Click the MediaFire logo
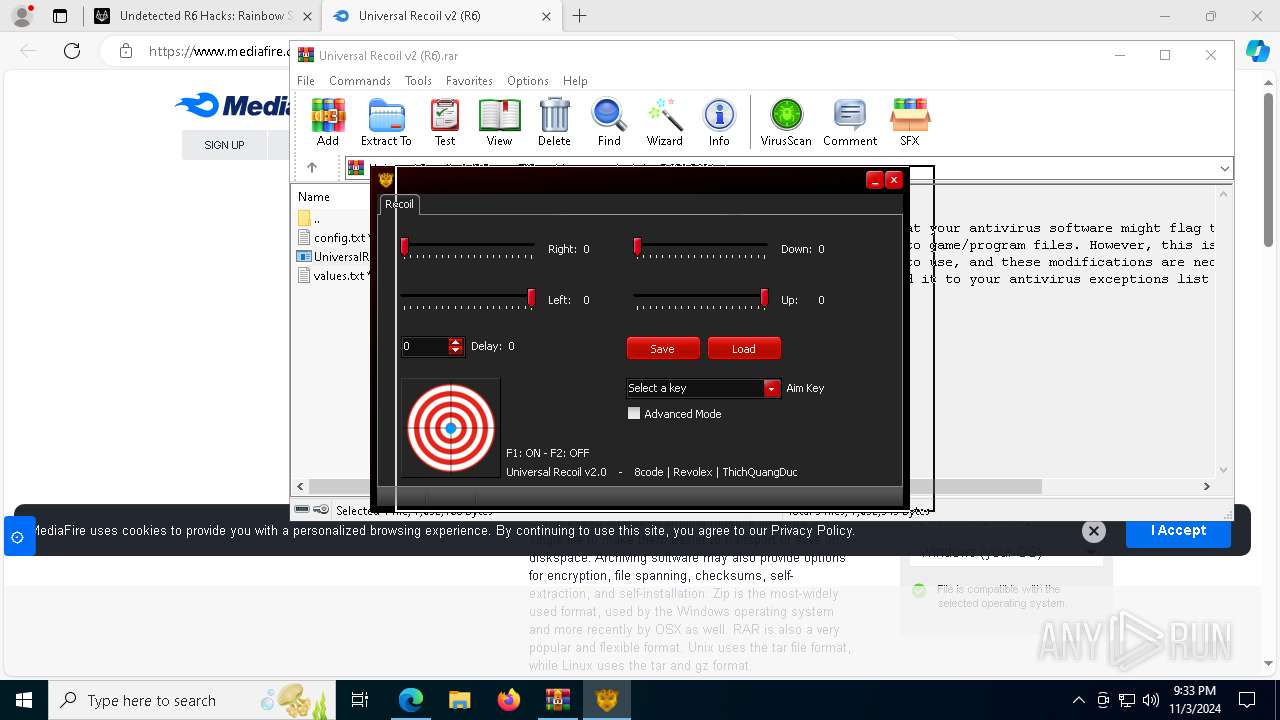 234,106
